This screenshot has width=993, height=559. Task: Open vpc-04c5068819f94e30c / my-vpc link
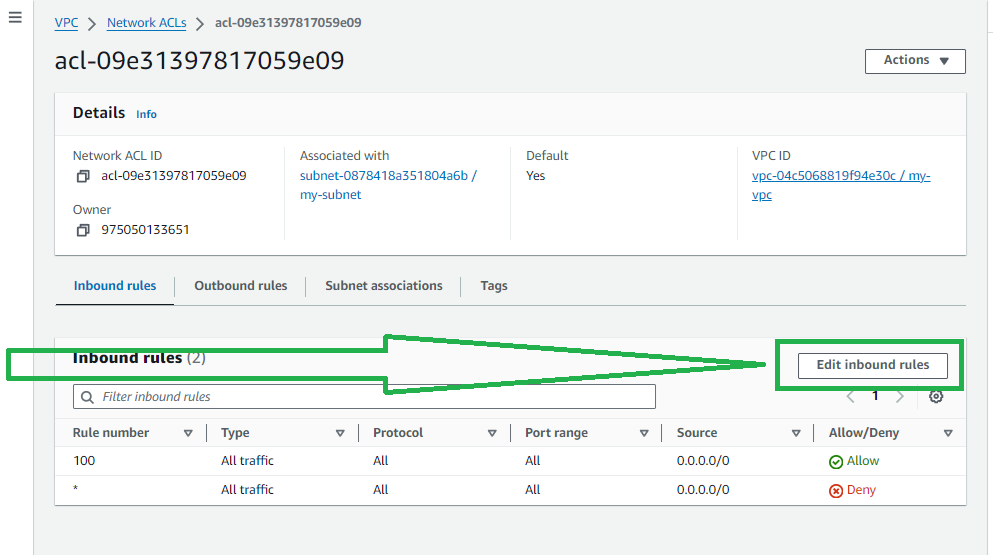coord(841,185)
